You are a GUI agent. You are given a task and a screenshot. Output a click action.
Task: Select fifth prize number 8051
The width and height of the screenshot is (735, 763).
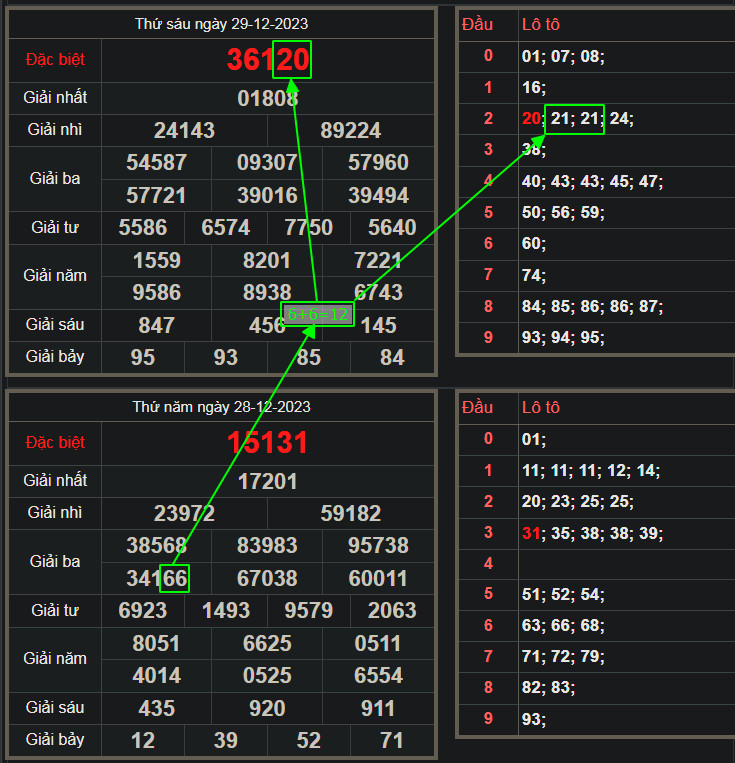point(156,643)
